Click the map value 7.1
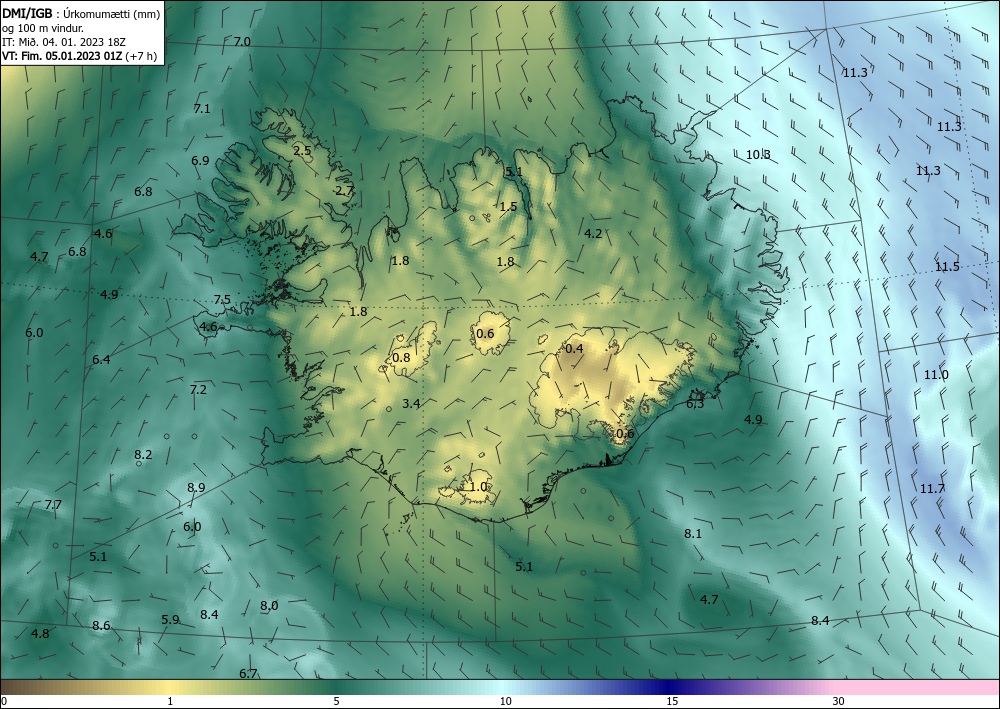1000x709 pixels. [202, 109]
